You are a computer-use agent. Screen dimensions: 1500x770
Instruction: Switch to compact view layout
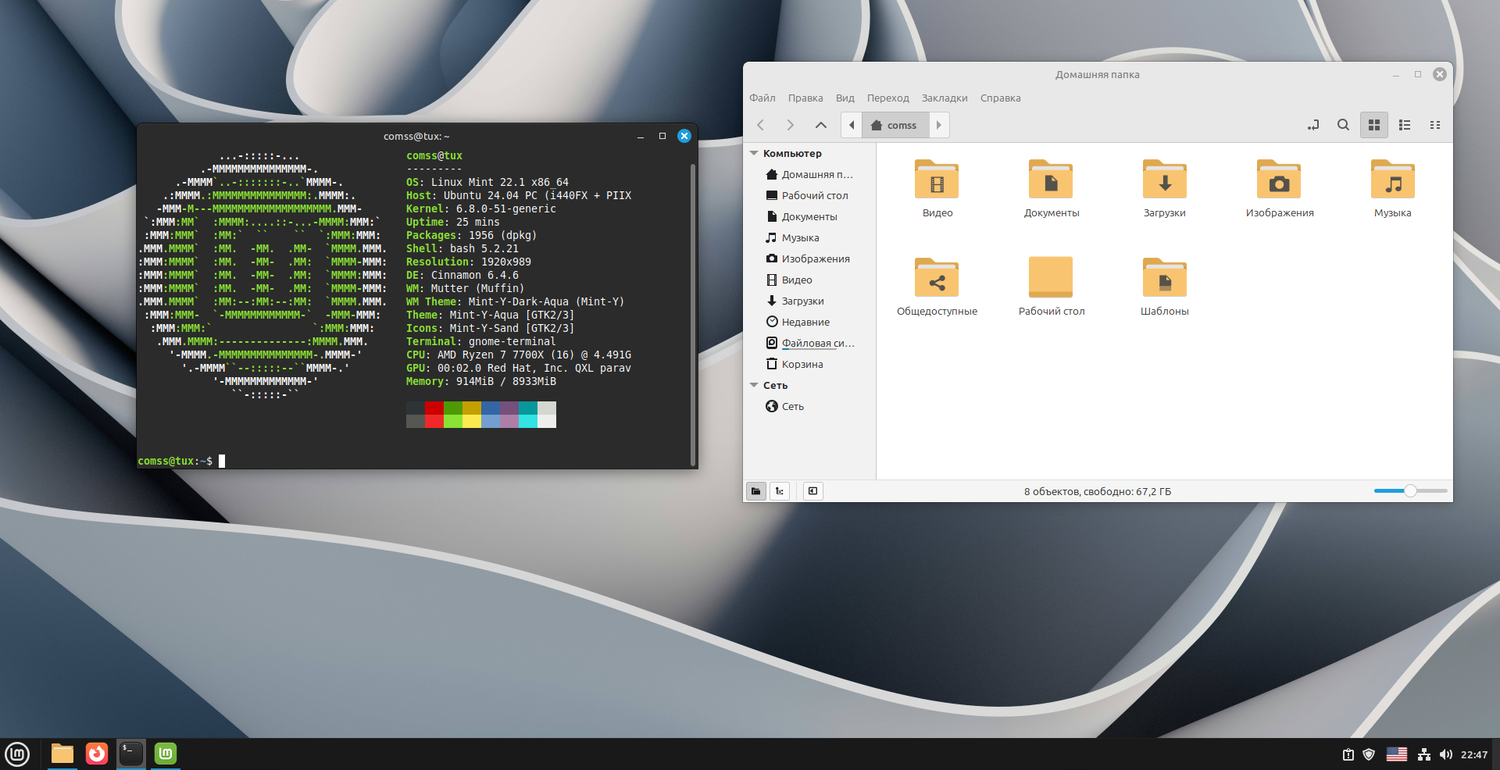click(1435, 125)
